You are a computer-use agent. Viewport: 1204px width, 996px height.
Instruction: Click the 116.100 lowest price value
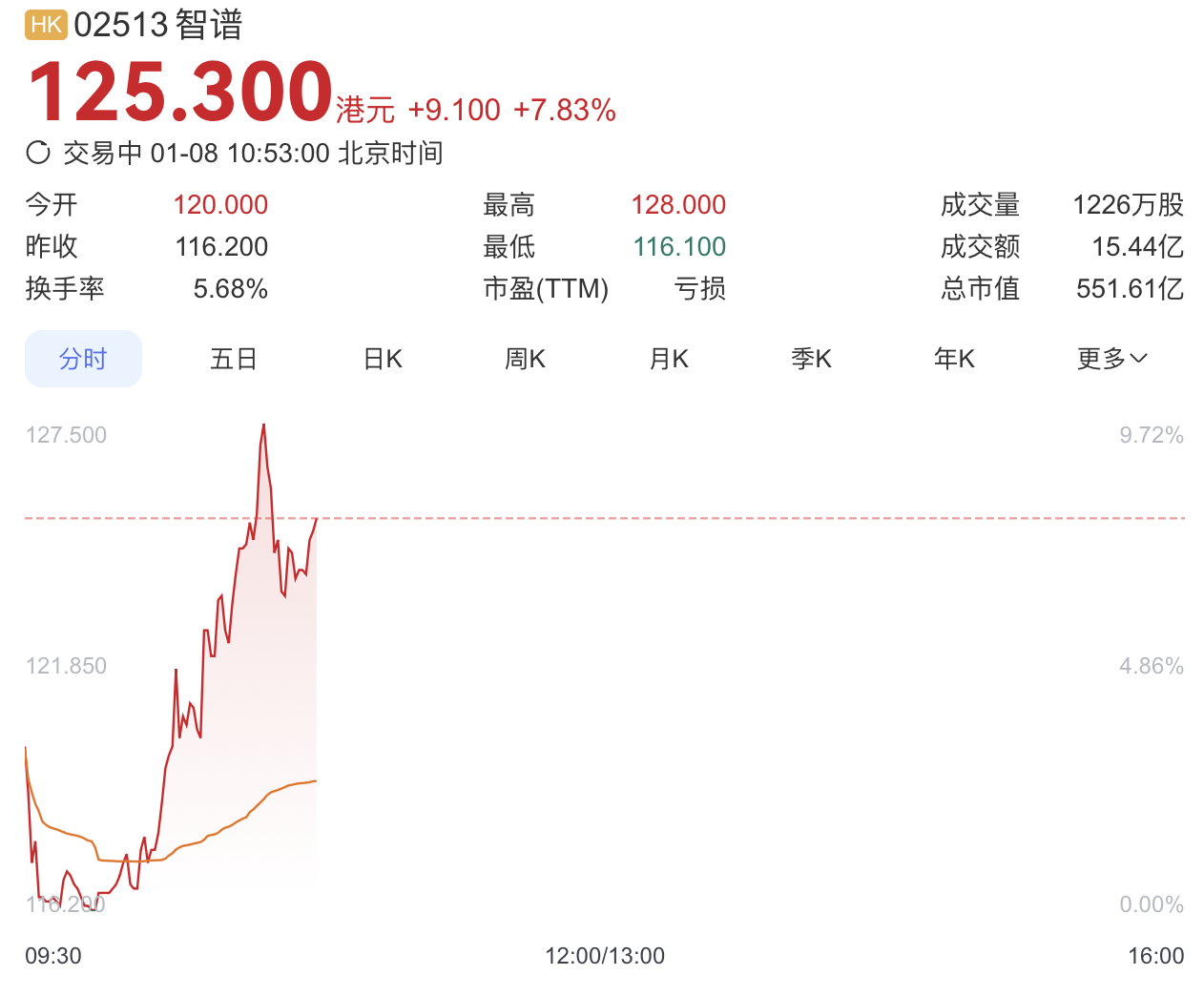pos(679,246)
